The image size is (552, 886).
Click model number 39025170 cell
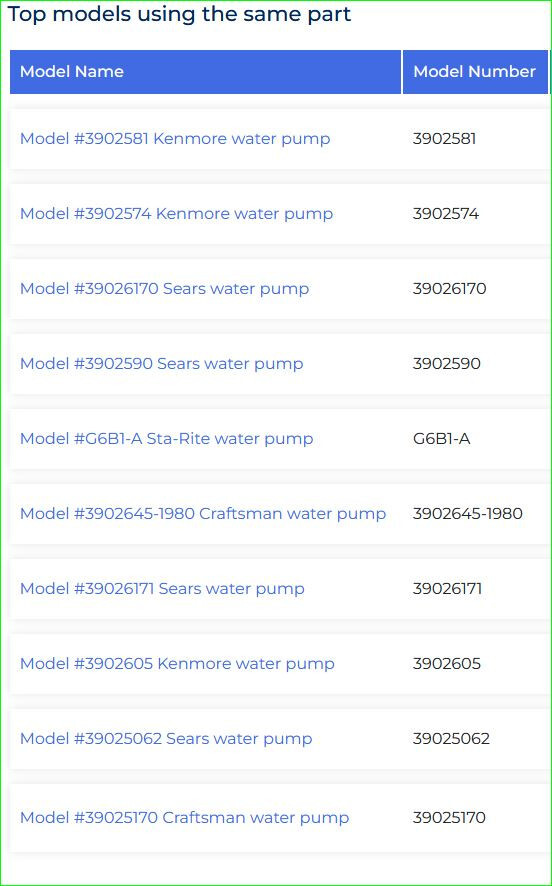point(449,818)
